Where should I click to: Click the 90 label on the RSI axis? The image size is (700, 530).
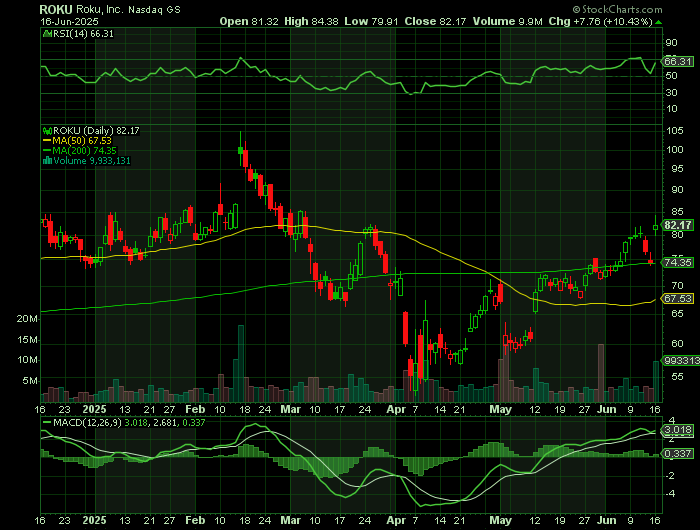point(671,43)
